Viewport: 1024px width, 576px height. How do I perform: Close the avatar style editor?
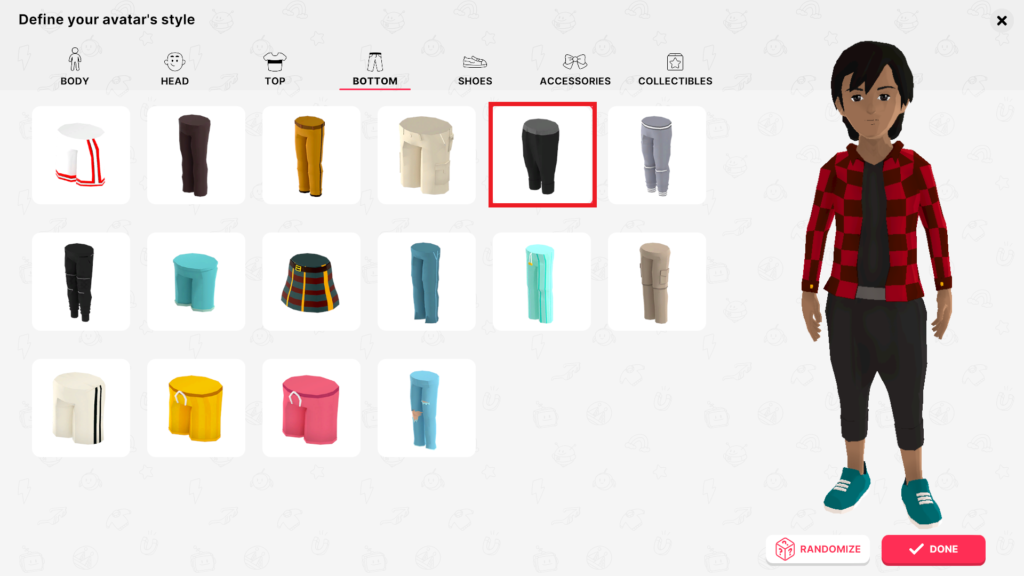tap(1002, 21)
